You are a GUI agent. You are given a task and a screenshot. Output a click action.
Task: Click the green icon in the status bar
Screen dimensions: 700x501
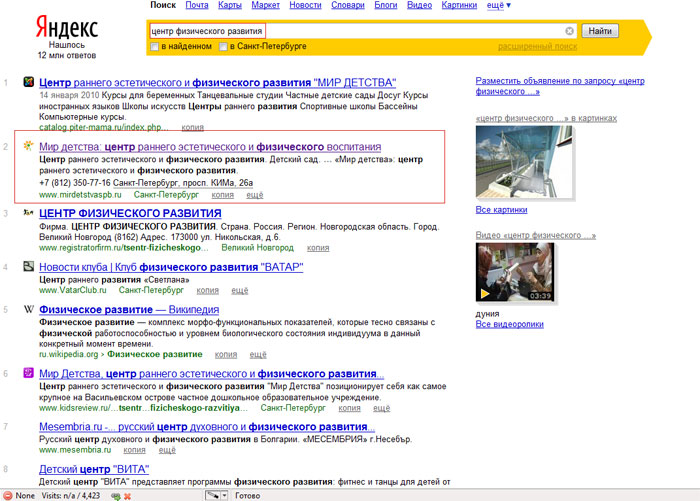point(117,495)
